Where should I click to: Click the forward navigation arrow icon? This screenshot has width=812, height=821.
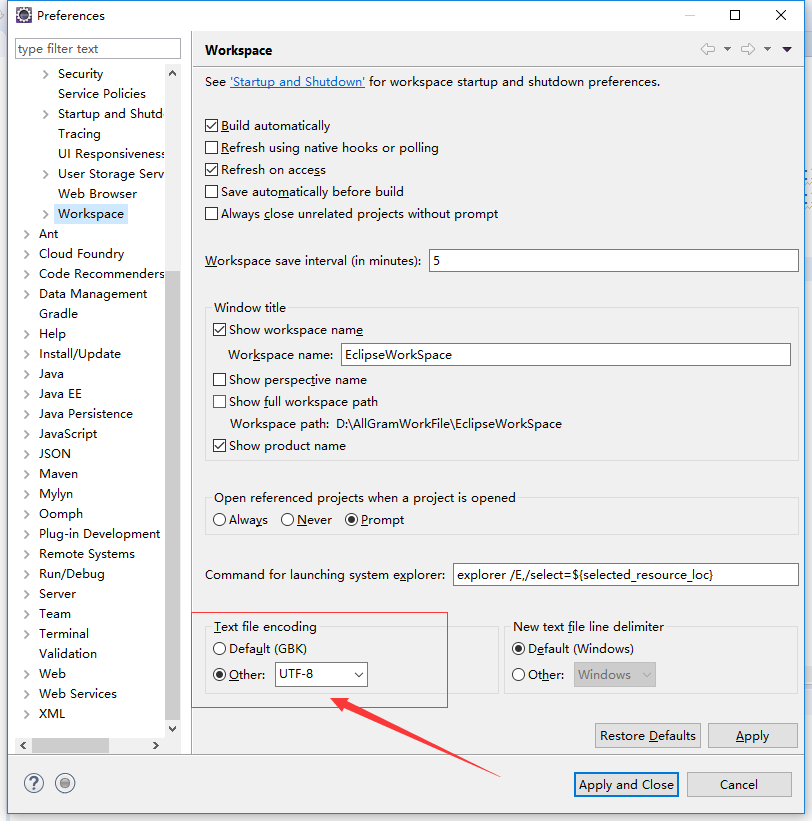tap(748, 49)
